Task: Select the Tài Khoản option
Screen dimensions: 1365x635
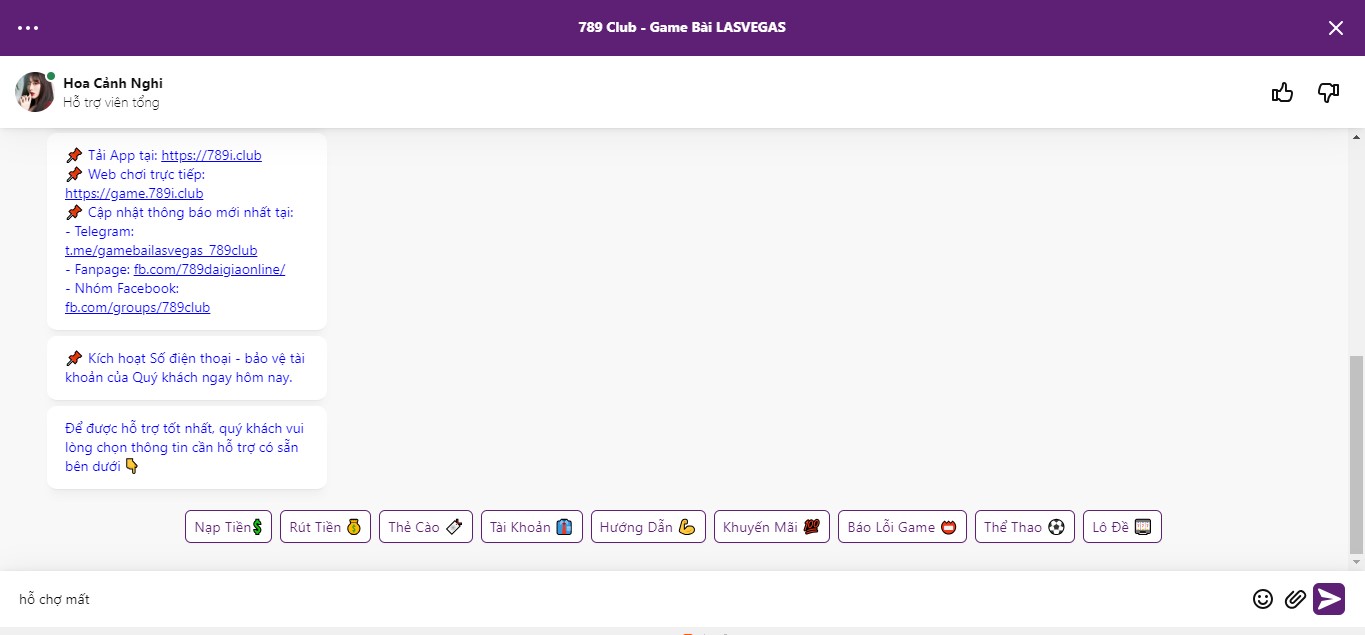Action: pyautogui.click(x=532, y=527)
